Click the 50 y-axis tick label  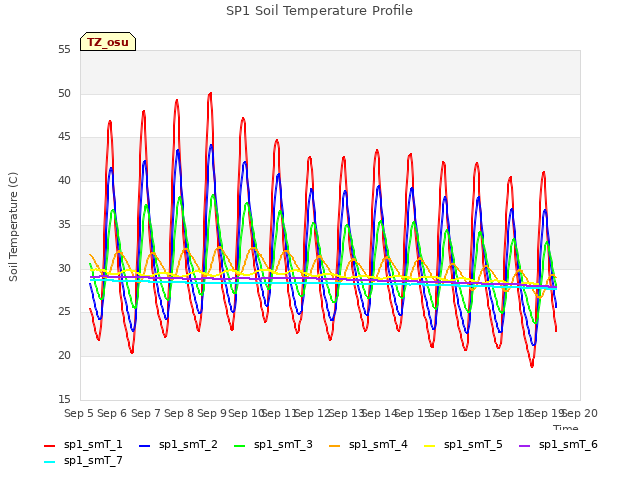[x=64, y=93]
